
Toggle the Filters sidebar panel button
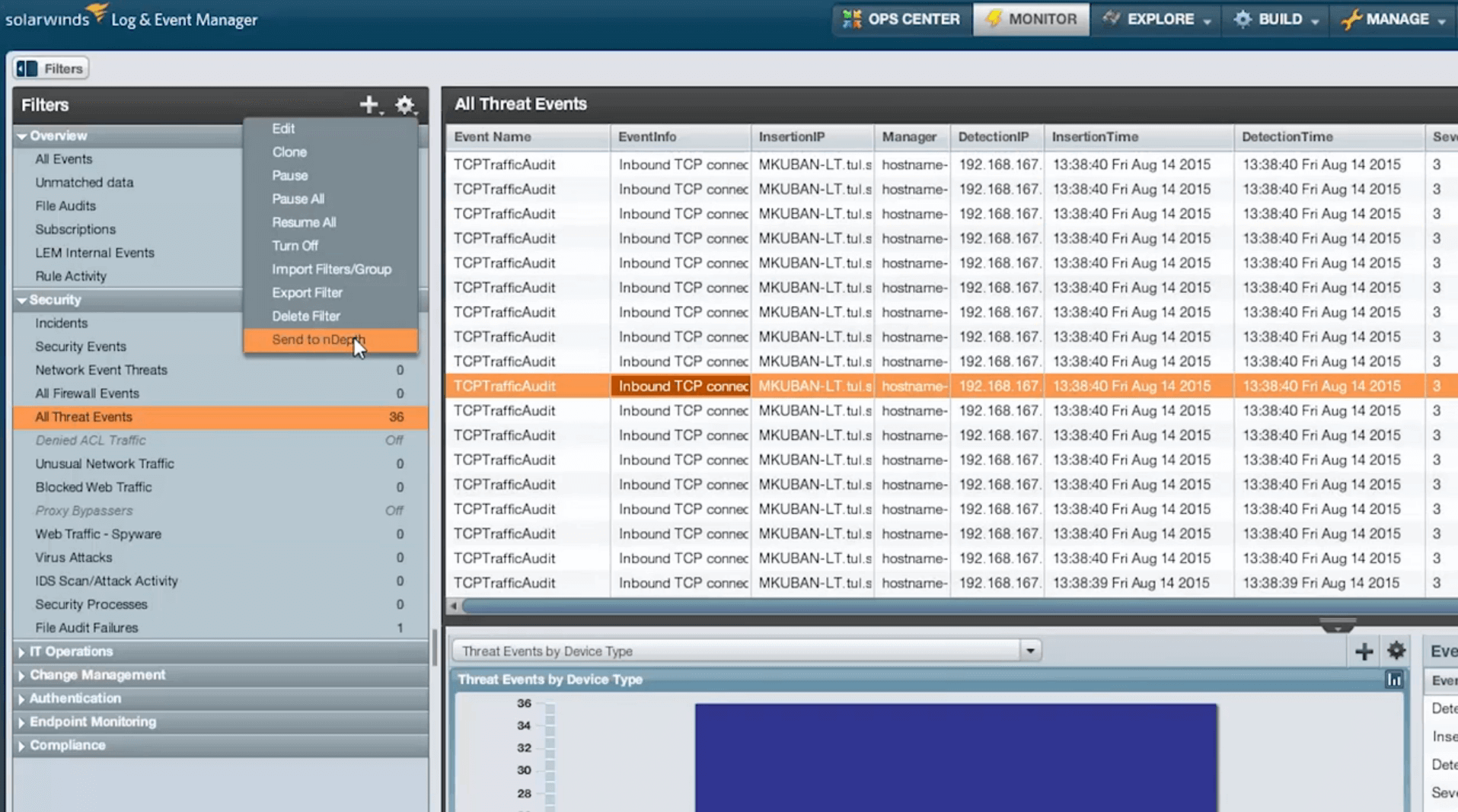(x=50, y=68)
